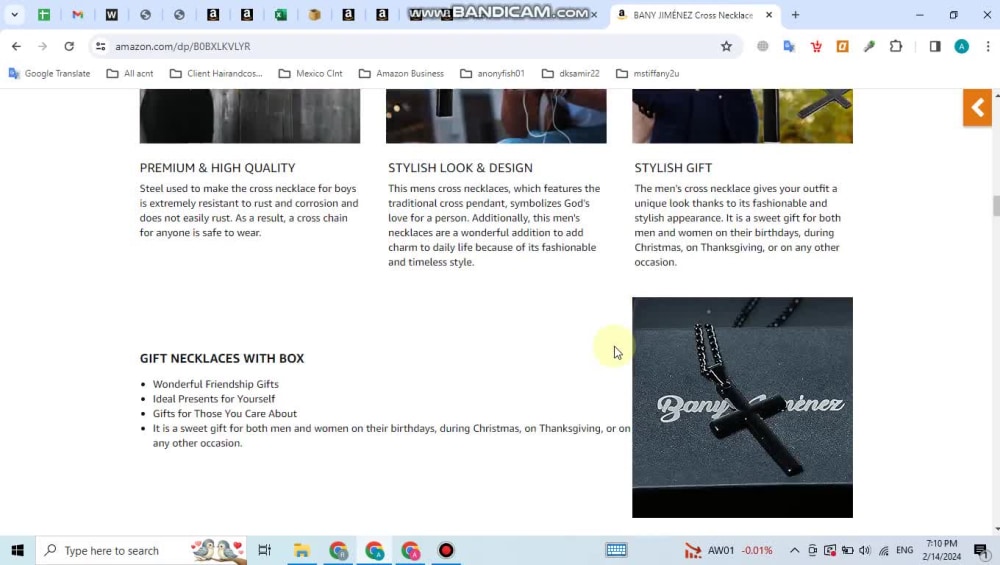Open File Explorer from the taskbar
Screen dimensions: 1000x565
point(302,550)
